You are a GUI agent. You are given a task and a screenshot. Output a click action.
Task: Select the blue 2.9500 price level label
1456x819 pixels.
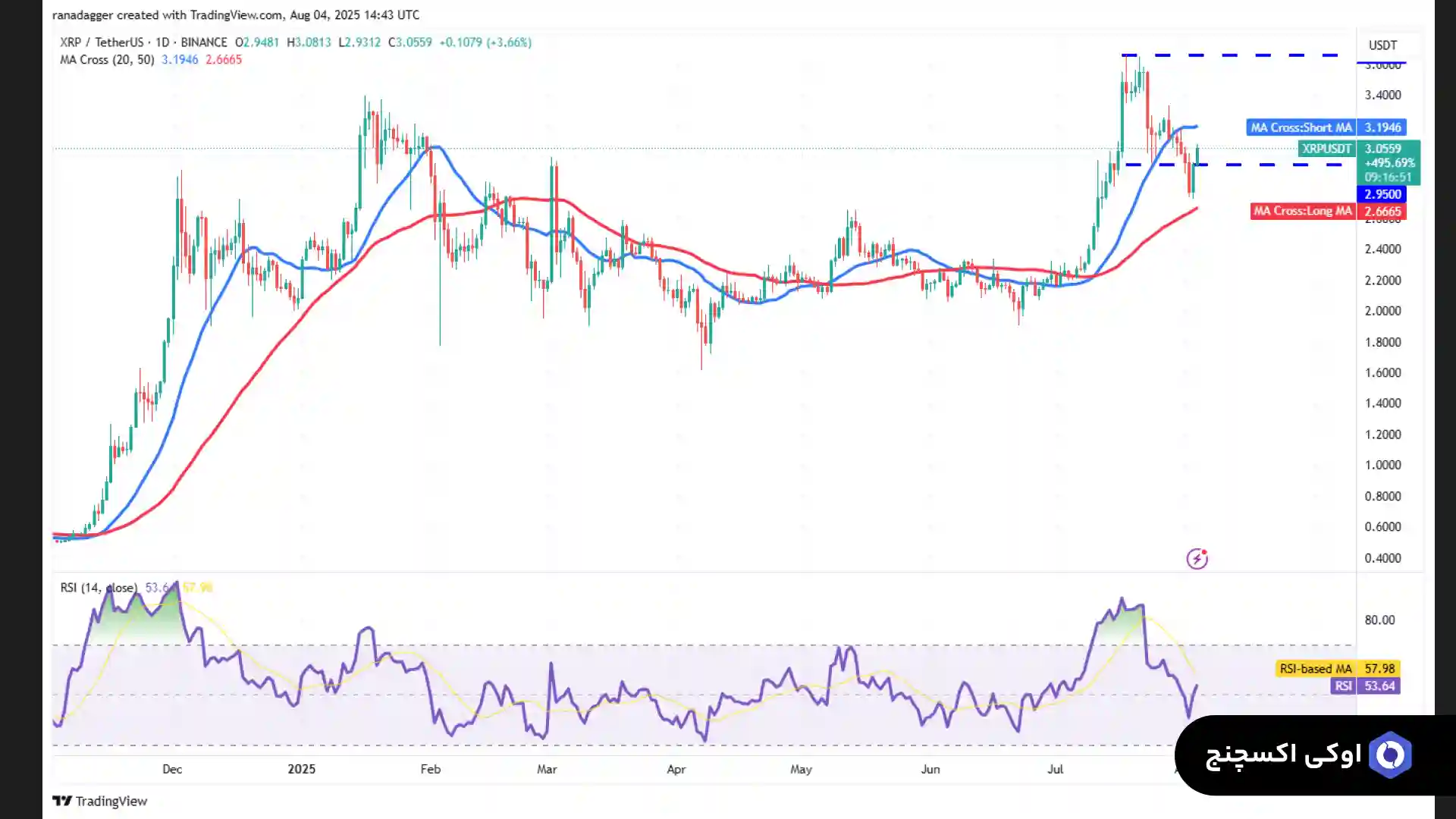point(1382,194)
